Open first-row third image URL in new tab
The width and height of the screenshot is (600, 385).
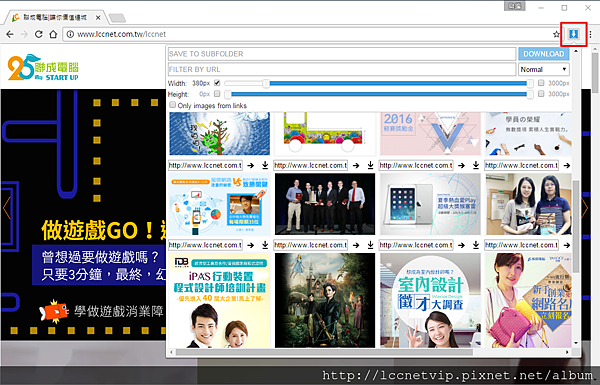[461, 165]
